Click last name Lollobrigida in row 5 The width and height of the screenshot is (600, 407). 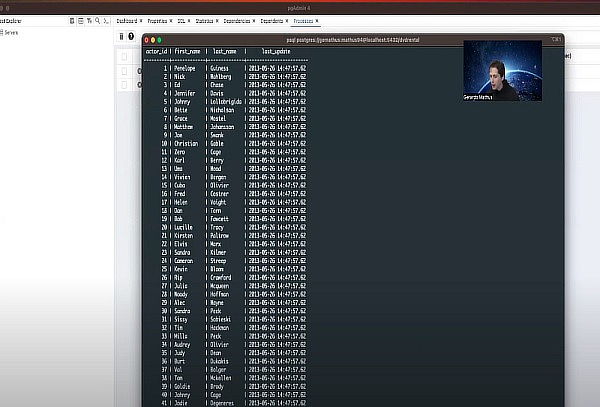click(226, 102)
